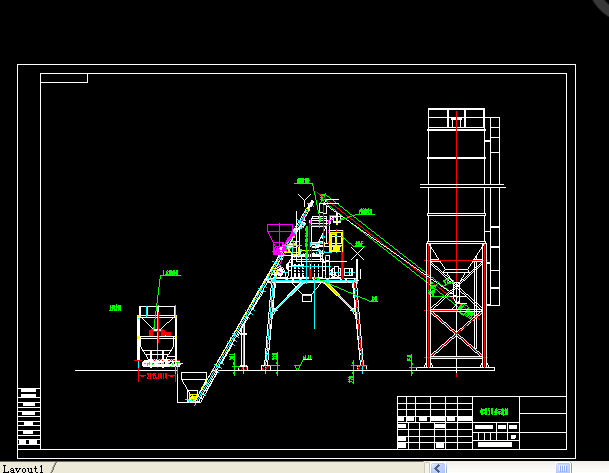Select the yellow cabinet on the mixing platform
The width and height of the screenshot is (609, 473).
[336, 240]
